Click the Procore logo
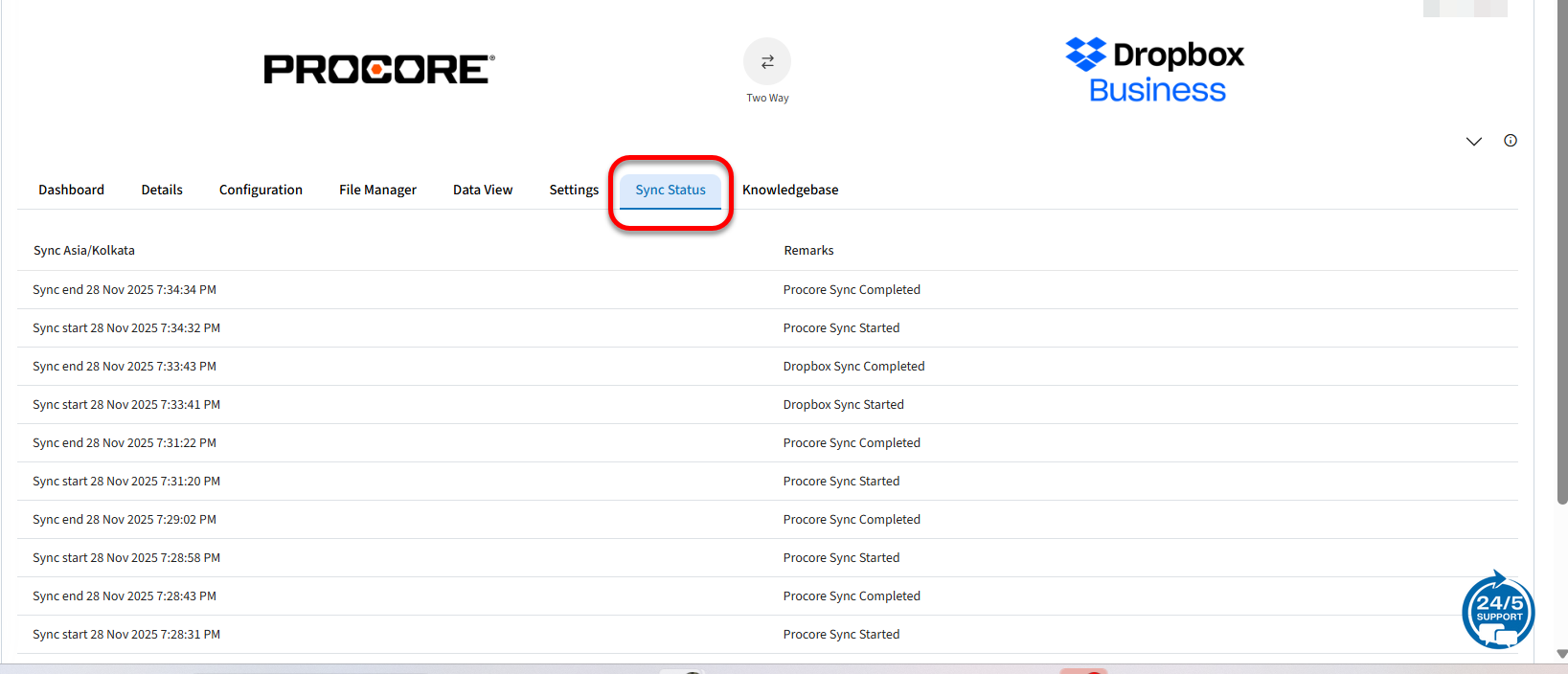The width and height of the screenshot is (1568, 674). 379,69
